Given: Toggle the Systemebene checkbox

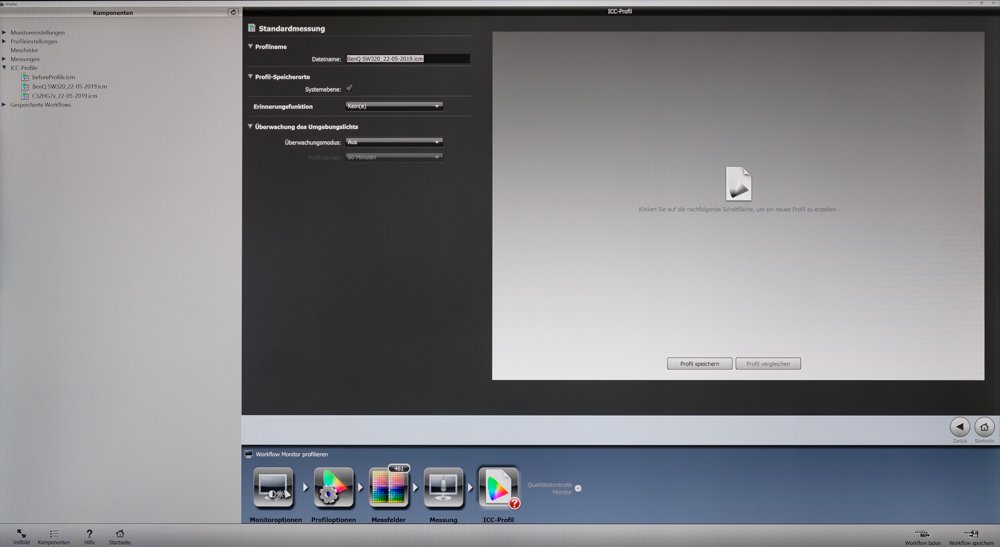Looking at the screenshot, I should click(350, 88).
